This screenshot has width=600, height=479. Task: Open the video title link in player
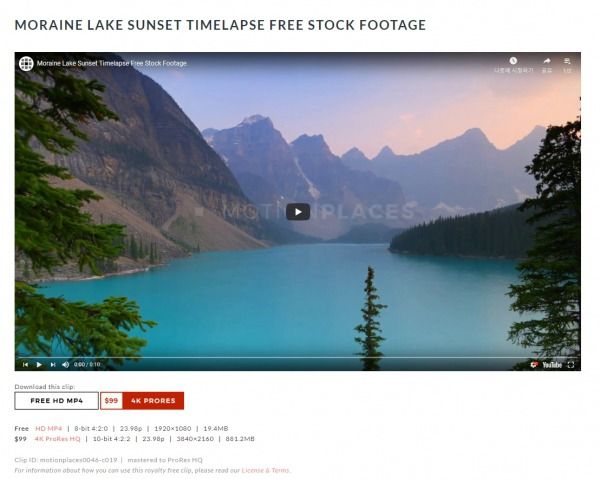112,64
